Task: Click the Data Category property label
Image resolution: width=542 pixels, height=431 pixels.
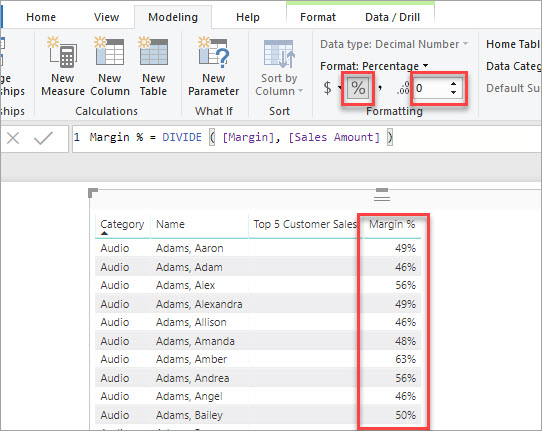Action: (x=513, y=66)
